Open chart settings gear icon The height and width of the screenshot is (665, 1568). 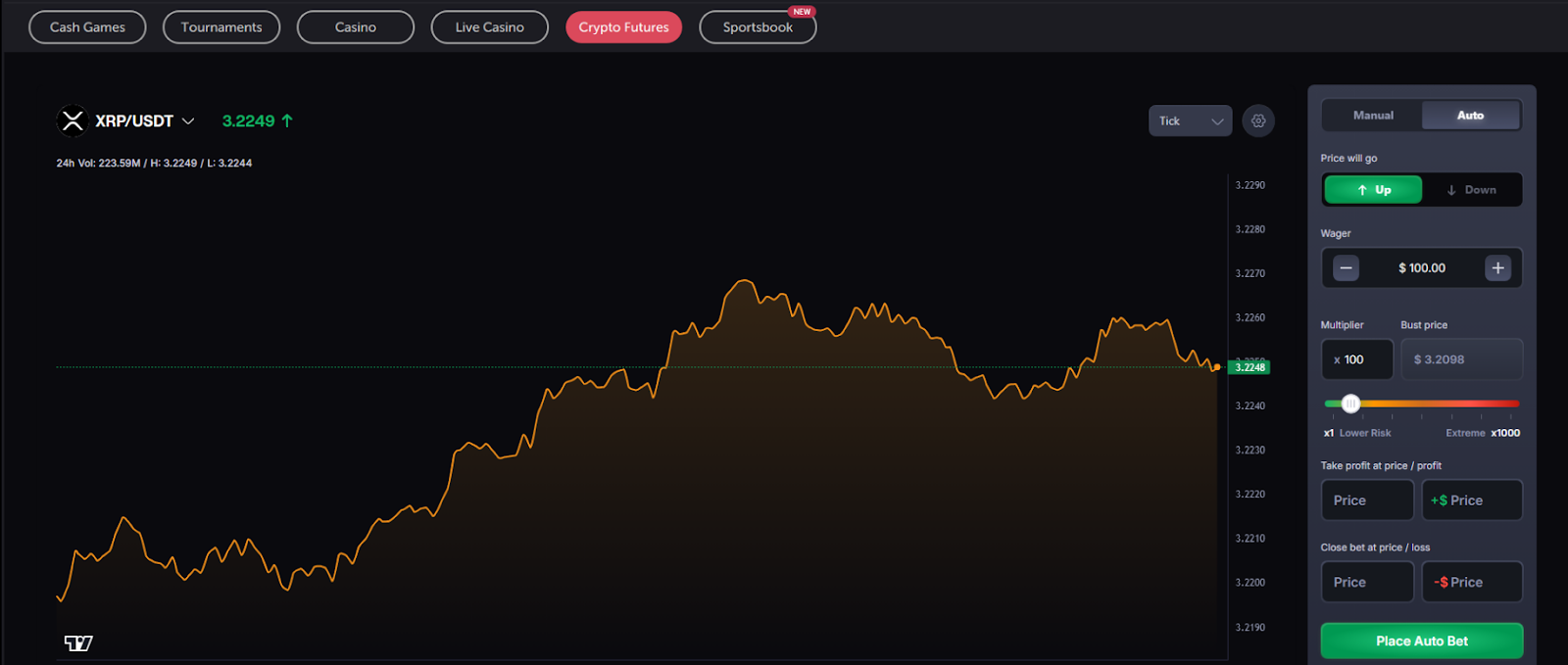coord(1258,120)
